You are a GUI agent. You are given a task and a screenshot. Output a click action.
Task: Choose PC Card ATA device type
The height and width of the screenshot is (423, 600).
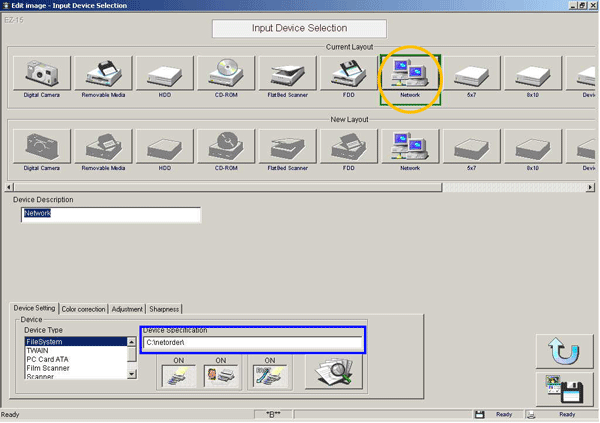click(47, 359)
